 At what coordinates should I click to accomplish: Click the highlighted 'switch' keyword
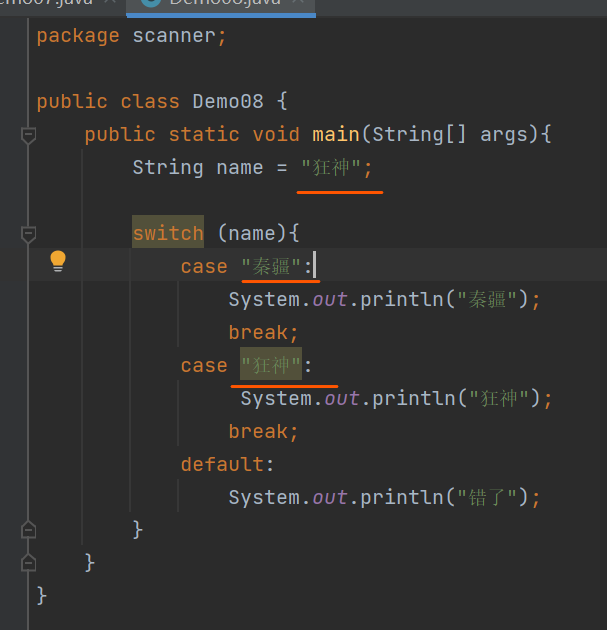pos(168,233)
